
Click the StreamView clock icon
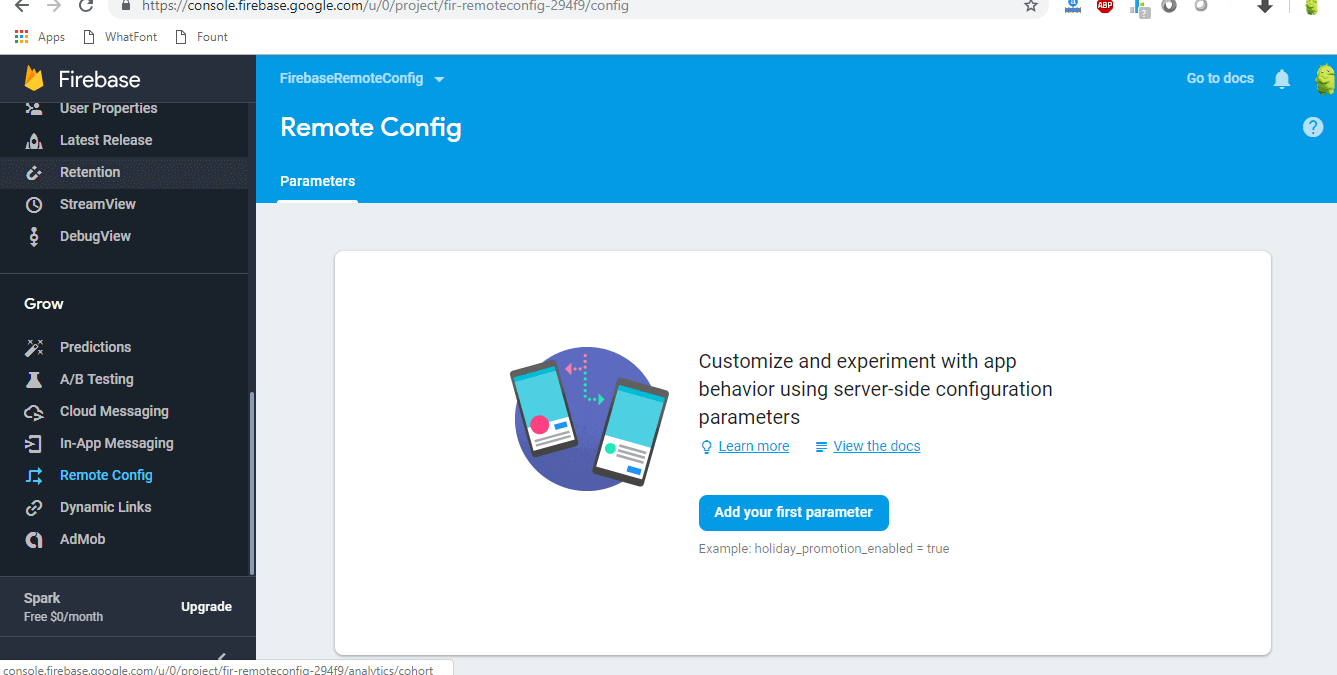34,205
